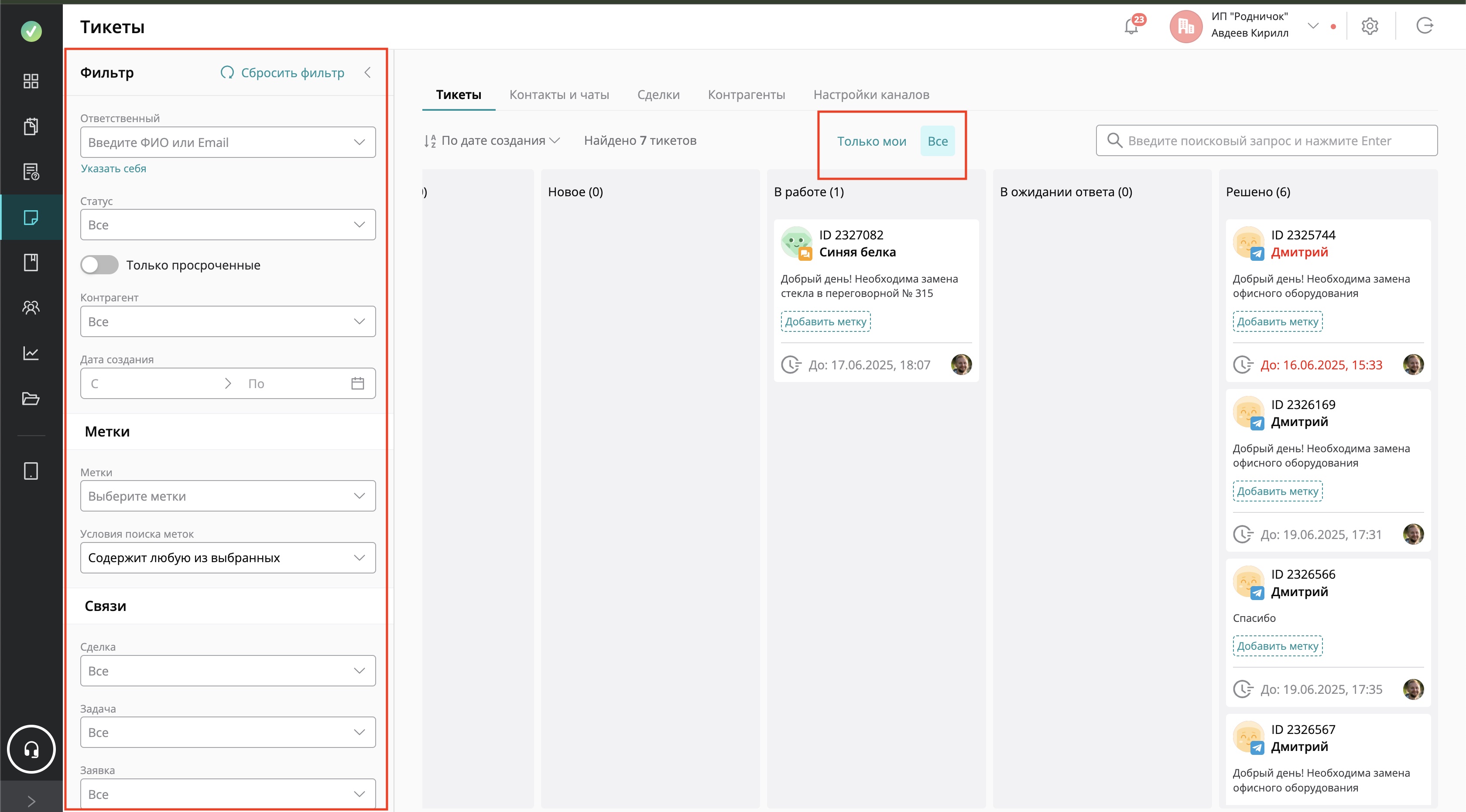This screenshot has height=812, width=1466.
Task: Click headset support button
Action: [31, 750]
